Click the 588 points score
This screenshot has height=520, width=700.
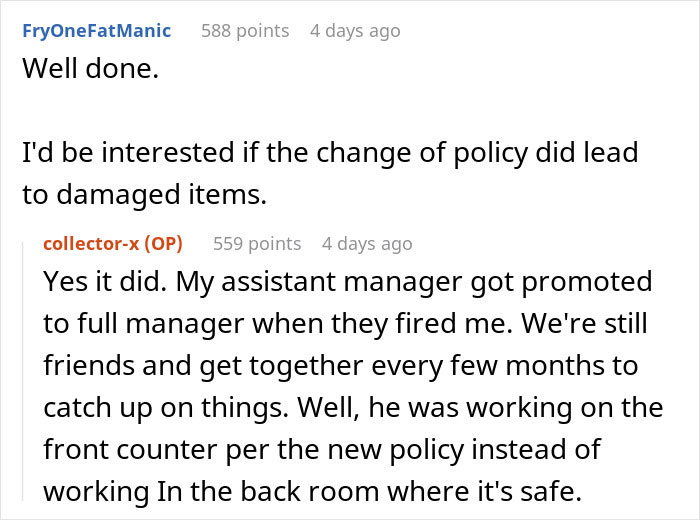point(245,31)
